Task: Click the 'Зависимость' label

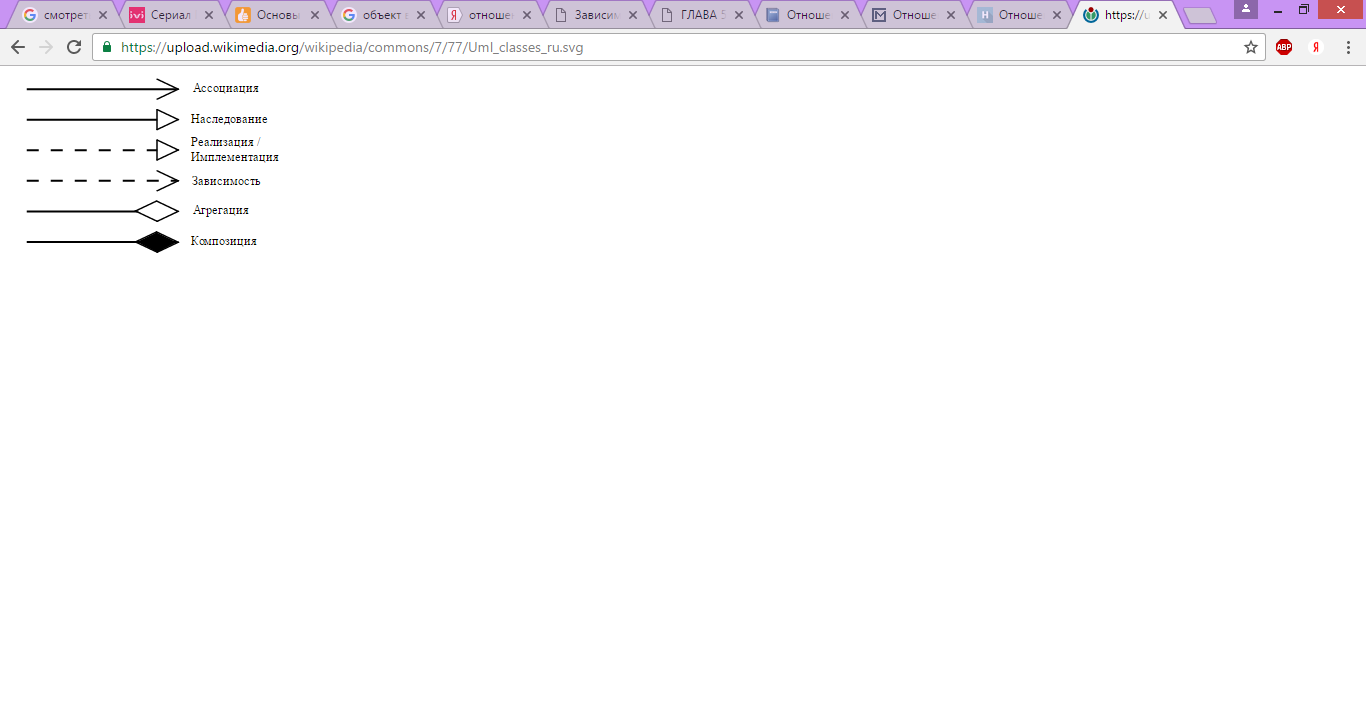Action: pyautogui.click(x=226, y=181)
